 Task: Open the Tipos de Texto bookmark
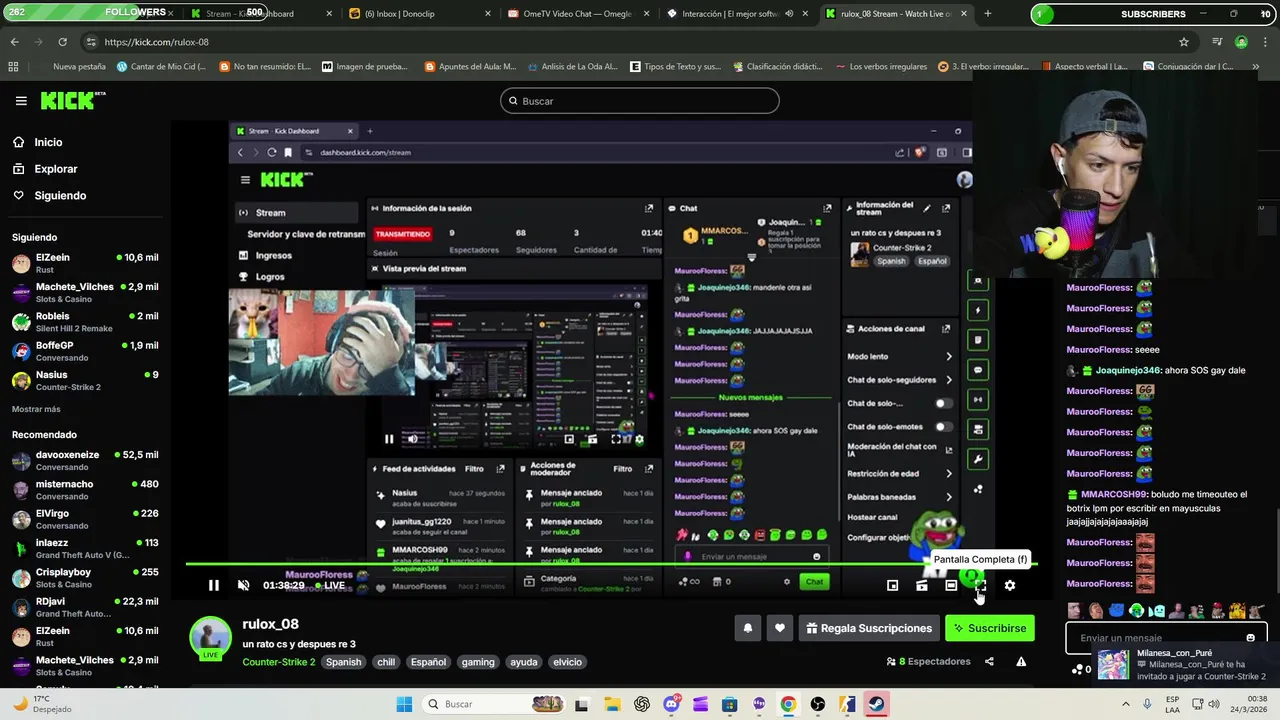(675, 66)
